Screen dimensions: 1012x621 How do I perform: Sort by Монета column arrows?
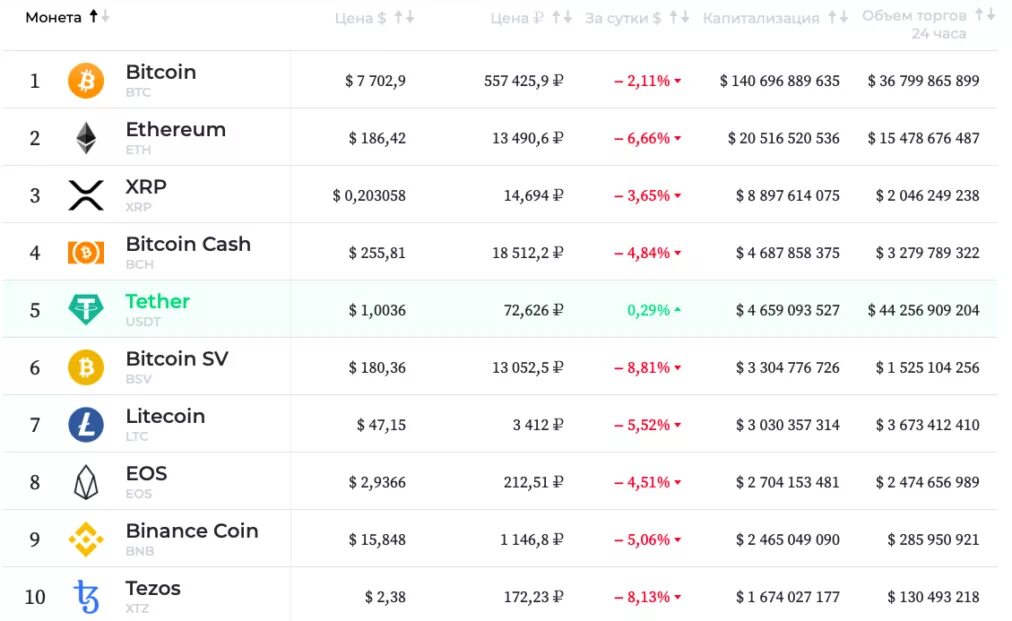point(100,17)
